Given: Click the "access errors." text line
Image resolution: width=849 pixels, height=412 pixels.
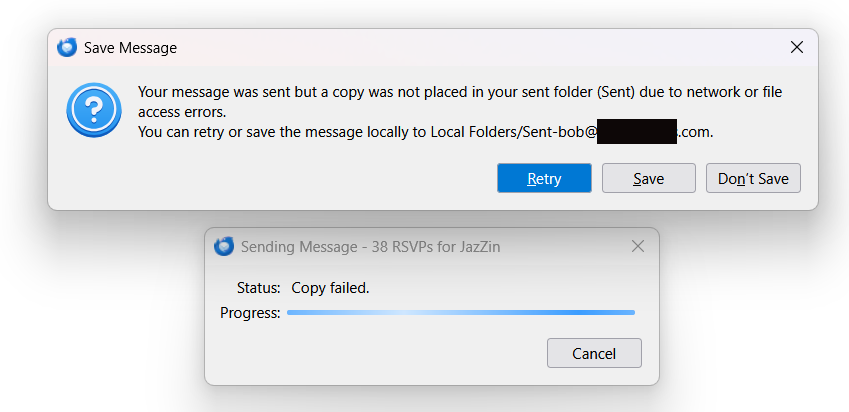Looking at the screenshot, I should tap(181, 111).
